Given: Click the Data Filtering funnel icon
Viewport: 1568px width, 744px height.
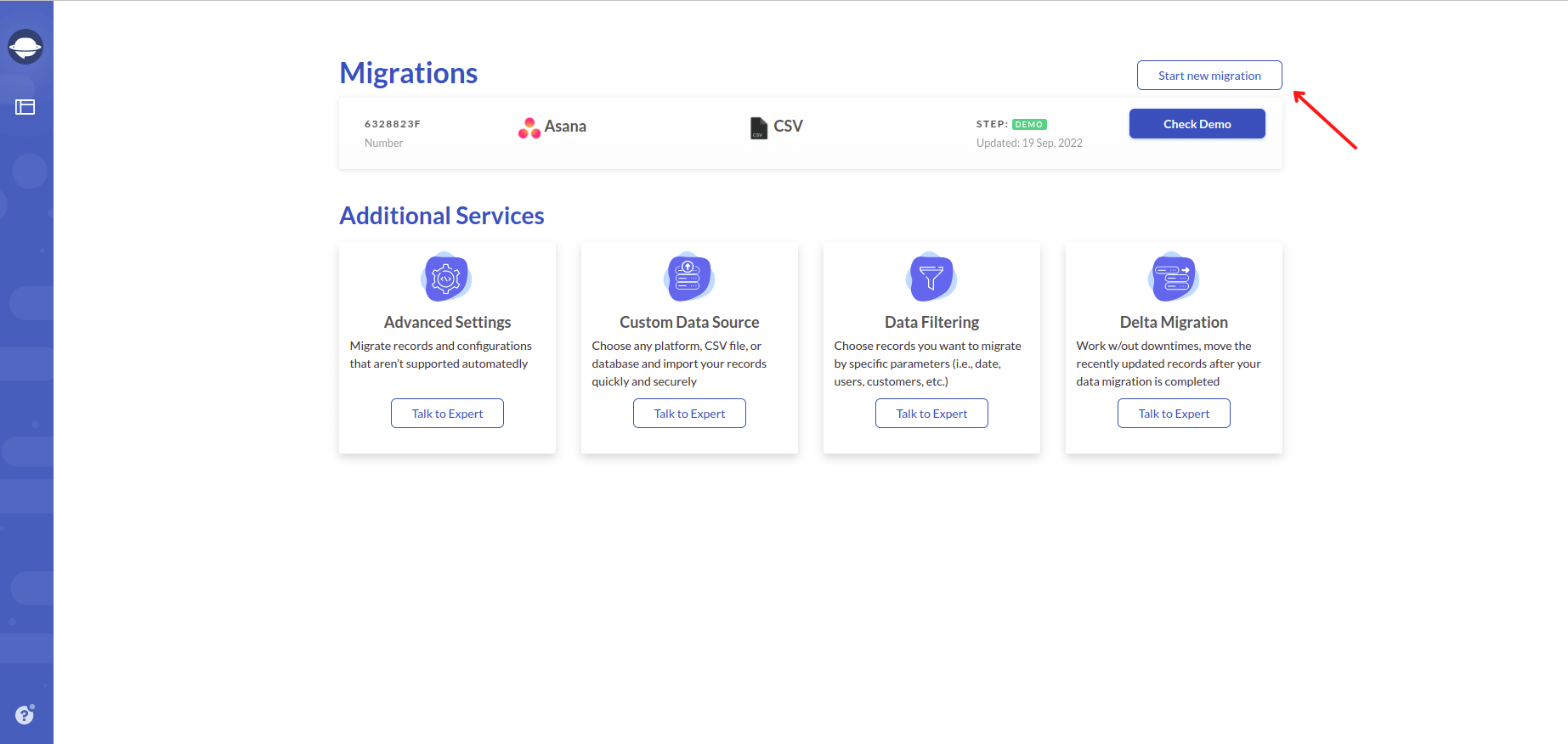Looking at the screenshot, I should [931, 277].
